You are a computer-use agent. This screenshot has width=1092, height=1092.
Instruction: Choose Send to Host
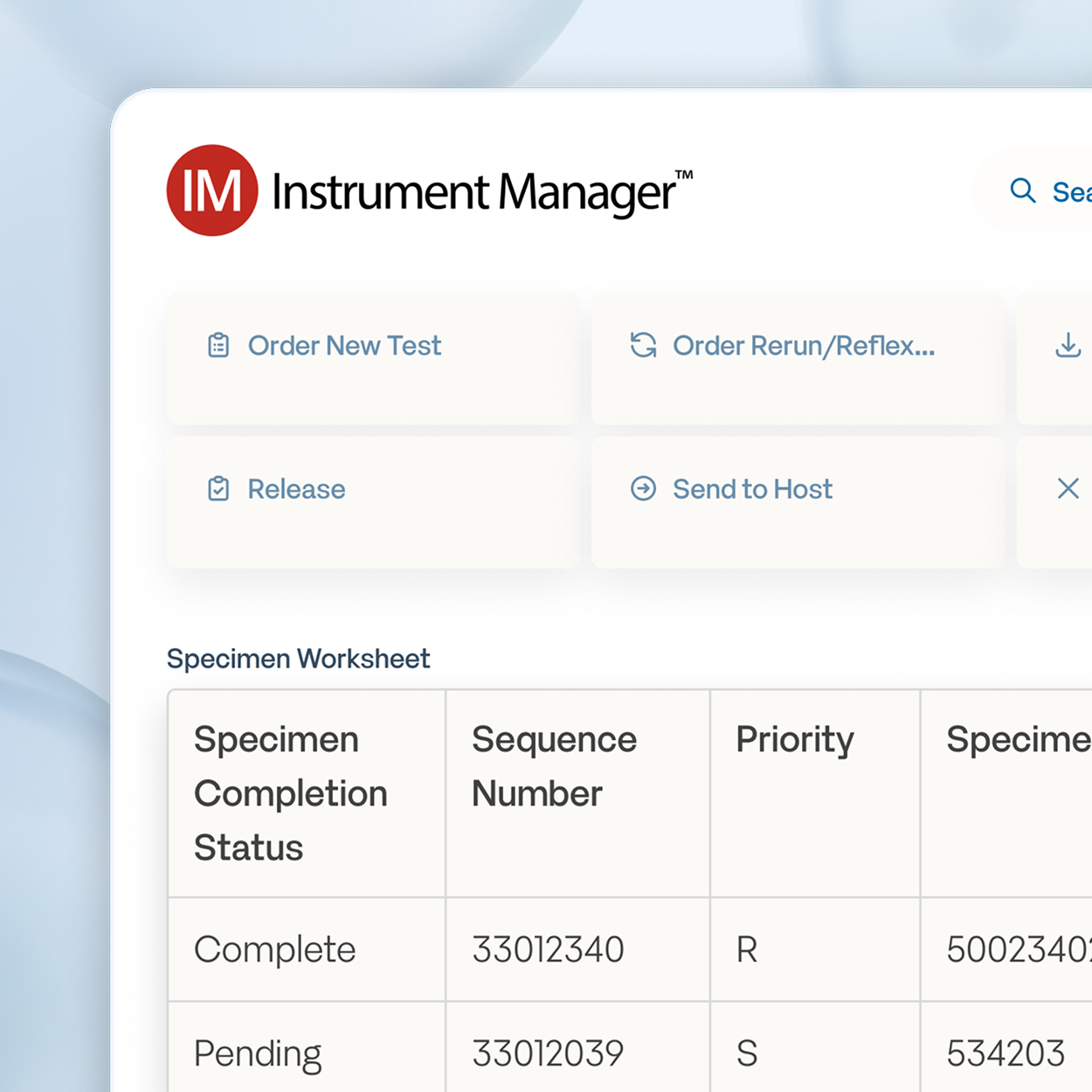click(752, 489)
